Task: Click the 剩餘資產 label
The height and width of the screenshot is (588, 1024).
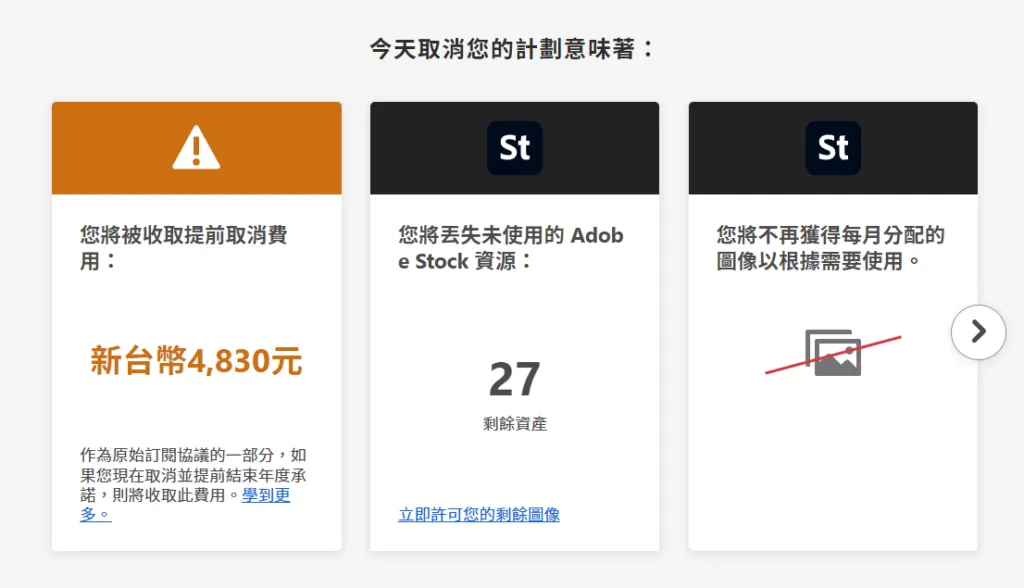Action: (x=514, y=424)
